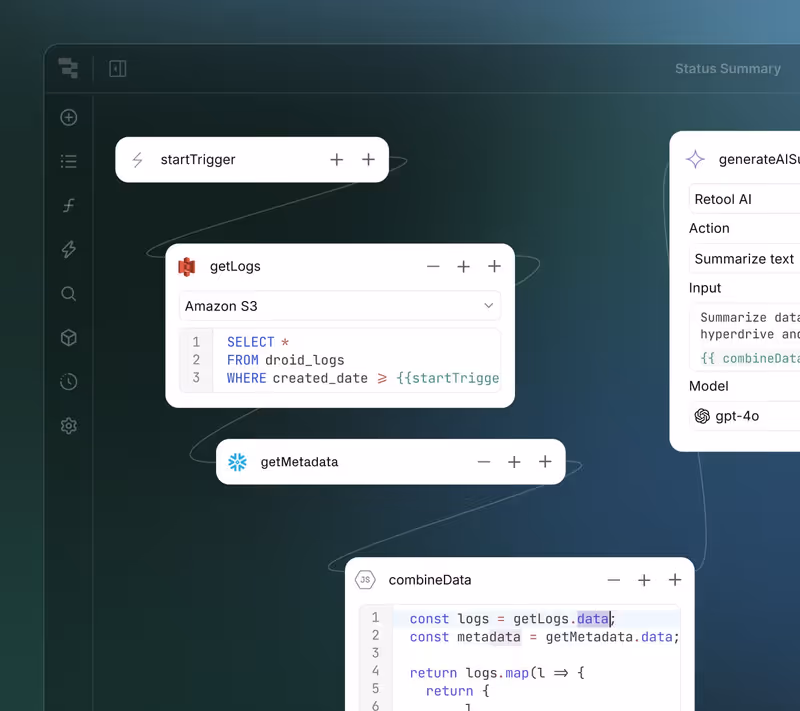Click first plus icon on startTrigger block

tap(337, 160)
